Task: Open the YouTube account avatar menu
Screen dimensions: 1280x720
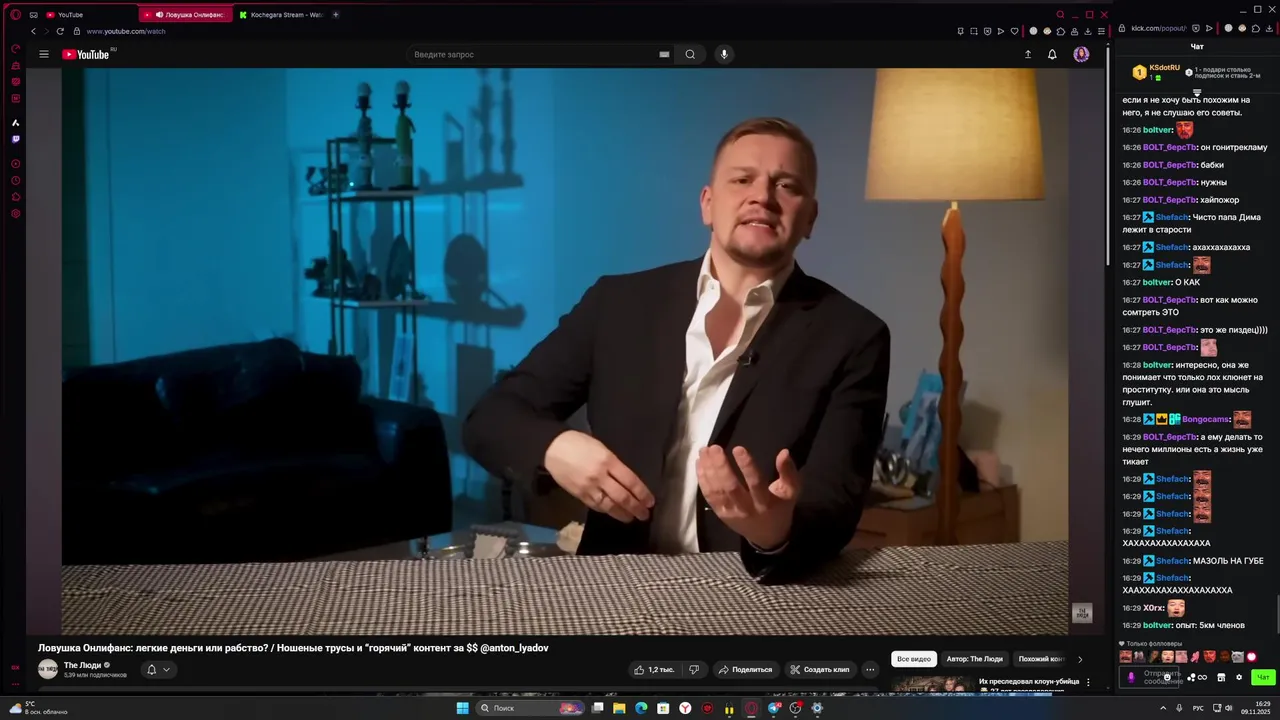Action: click(x=1081, y=54)
